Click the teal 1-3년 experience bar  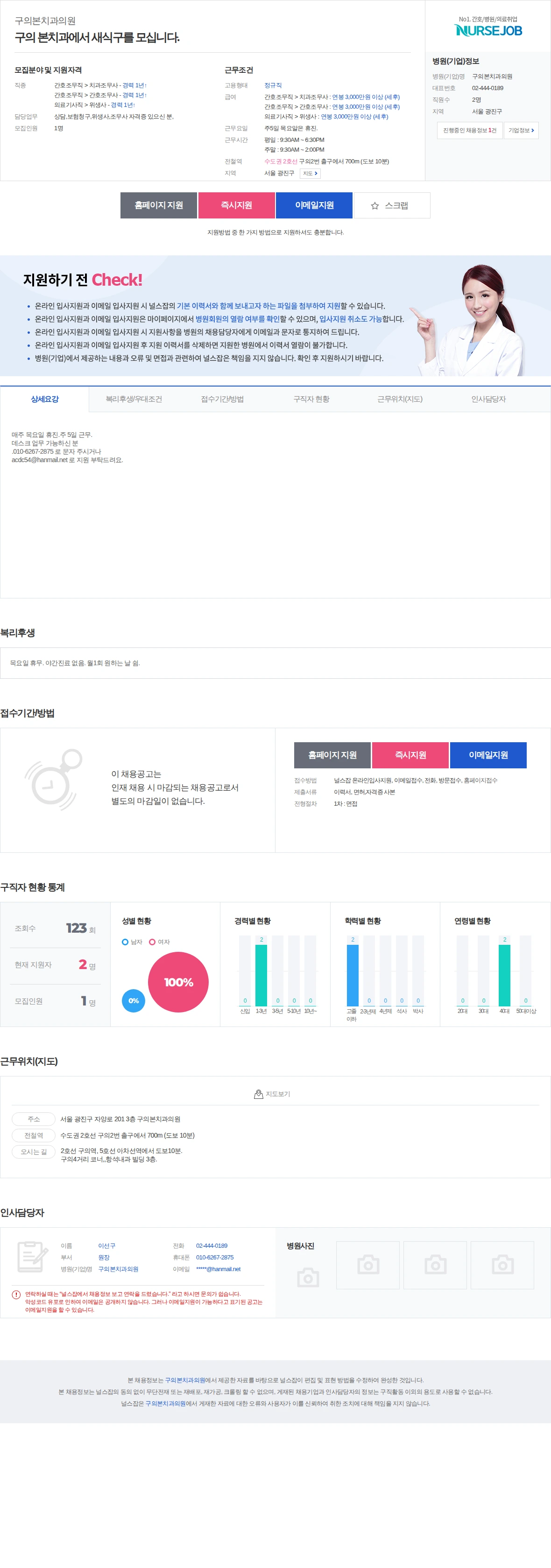click(261, 975)
